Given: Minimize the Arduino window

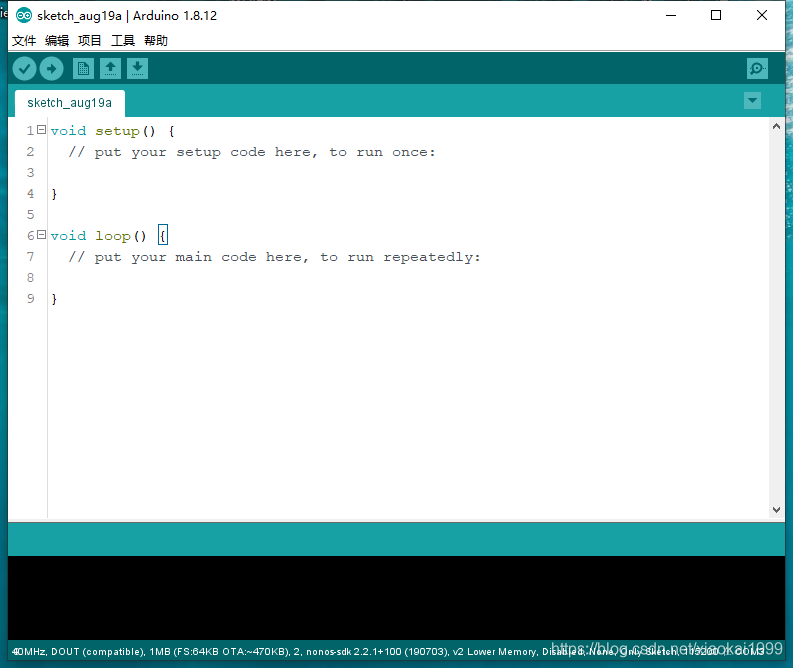Looking at the screenshot, I should 671,16.
